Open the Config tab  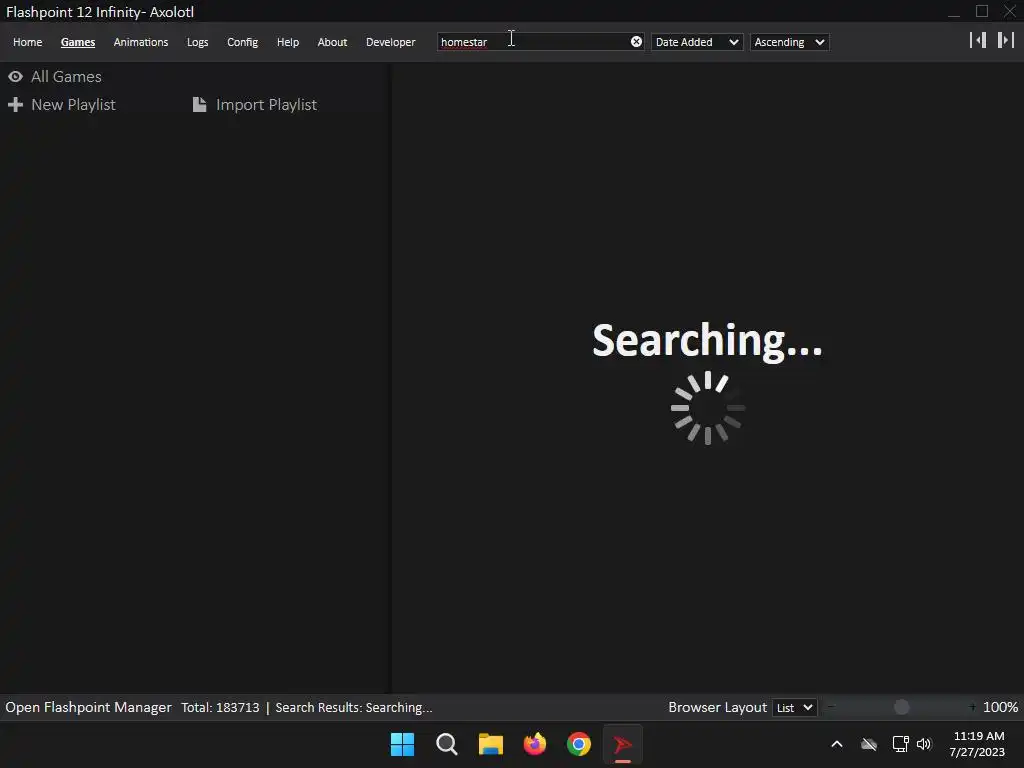click(242, 42)
